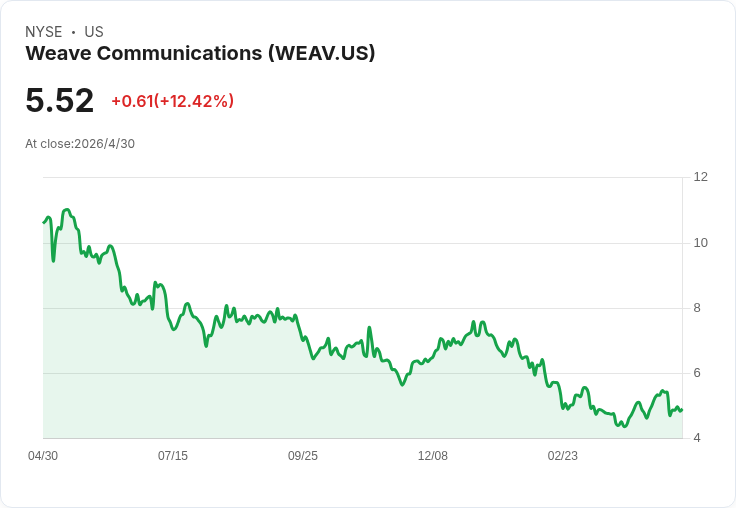The width and height of the screenshot is (736, 508).
Task: Click the chart's lowest trough near April
Action: (624, 426)
